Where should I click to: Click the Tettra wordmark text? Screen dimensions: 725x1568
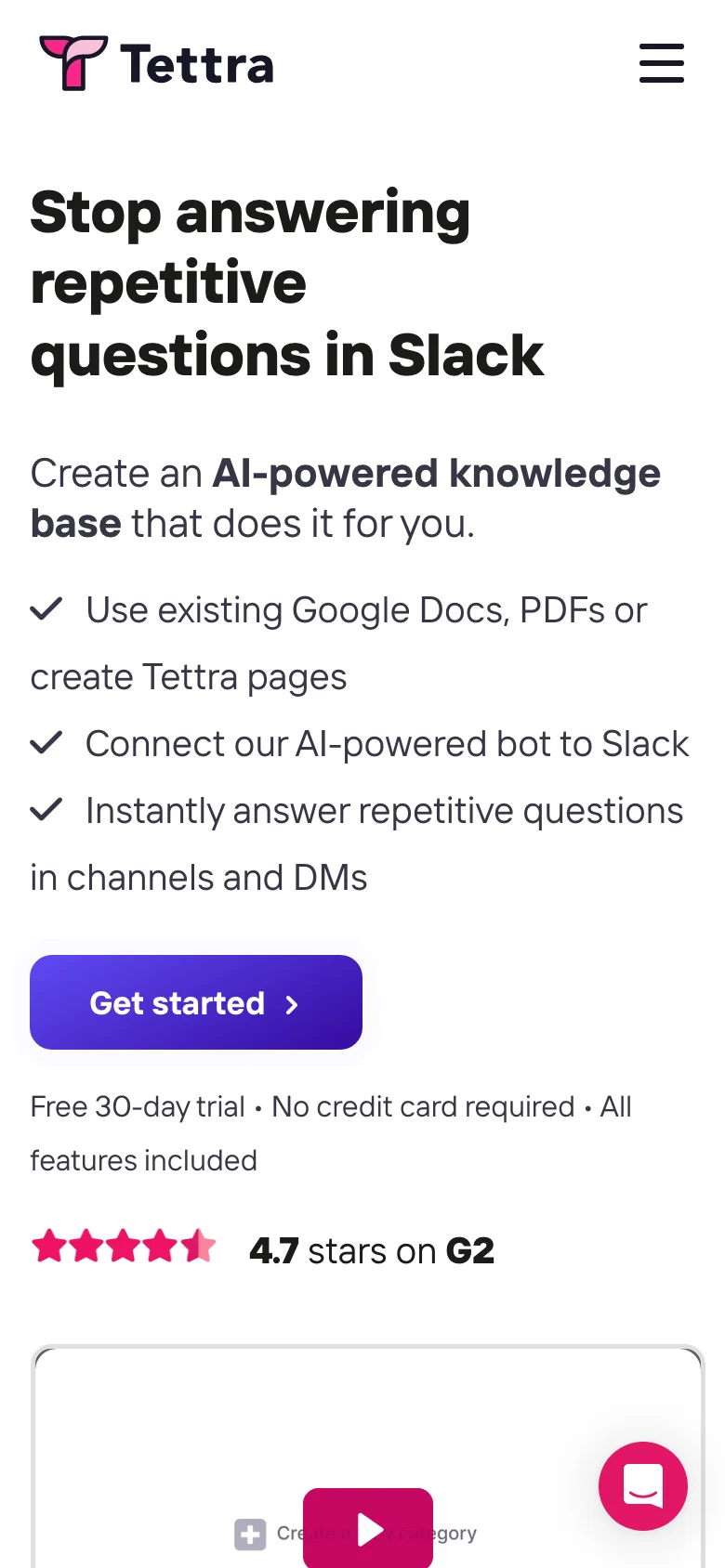pos(197,65)
